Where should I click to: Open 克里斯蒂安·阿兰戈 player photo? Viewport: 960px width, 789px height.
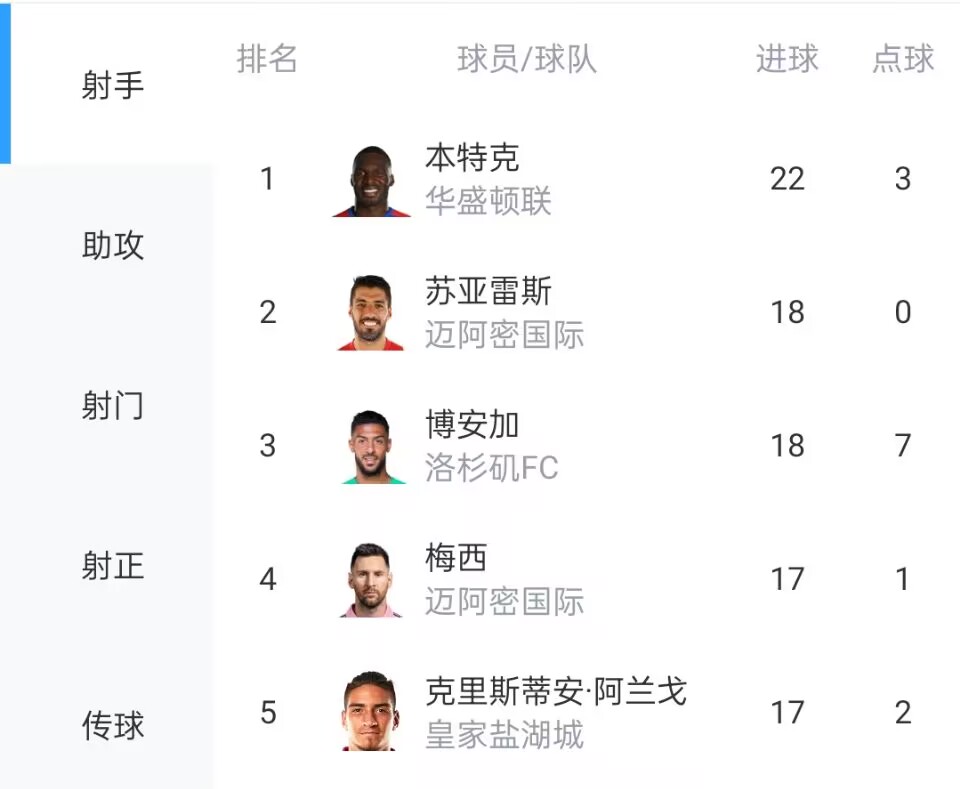point(371,711)
